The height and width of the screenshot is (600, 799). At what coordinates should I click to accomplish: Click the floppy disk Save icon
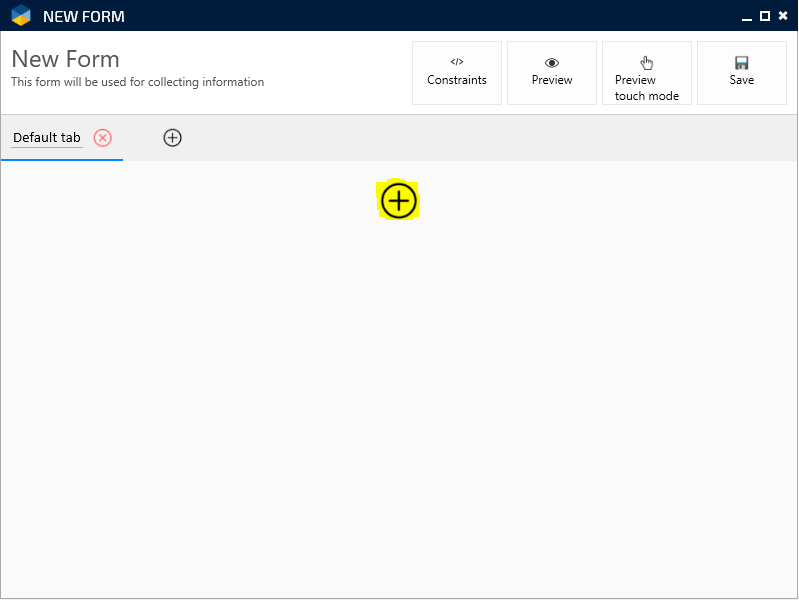pyautogui.click(x=742, y=63)
